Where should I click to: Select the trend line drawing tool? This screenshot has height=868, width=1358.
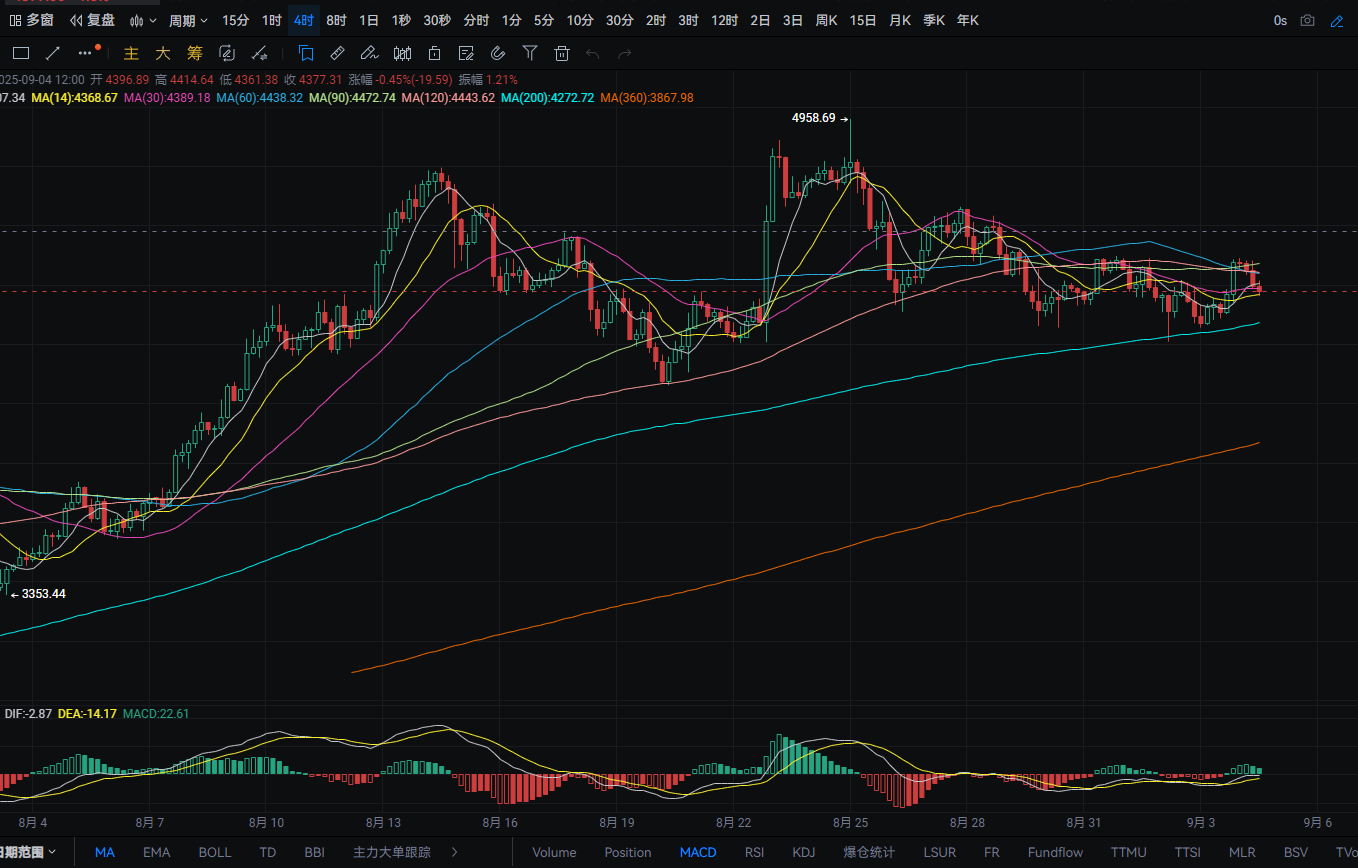coord(53,54)
